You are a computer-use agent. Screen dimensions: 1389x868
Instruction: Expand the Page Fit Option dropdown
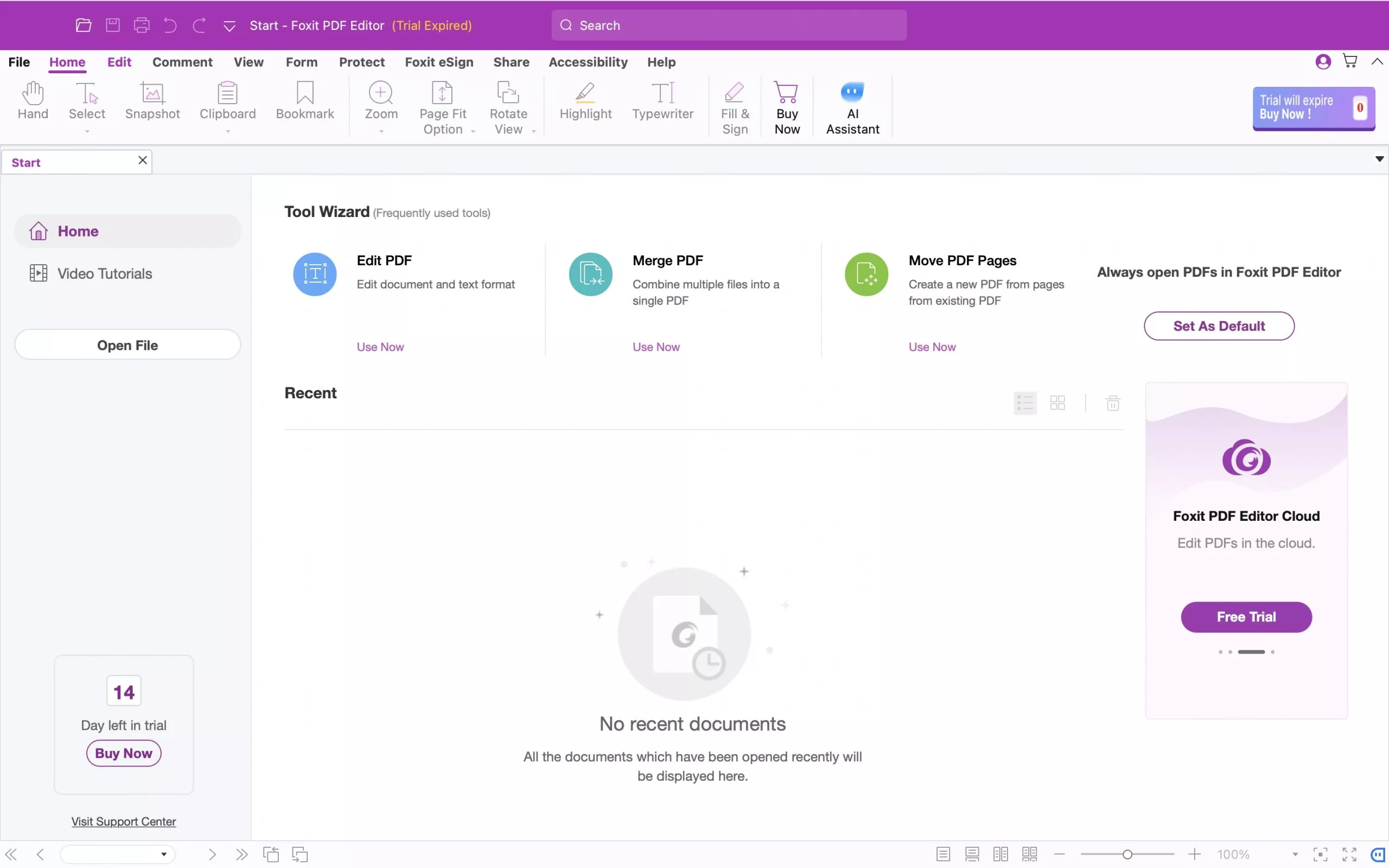(x=472, y=130)
